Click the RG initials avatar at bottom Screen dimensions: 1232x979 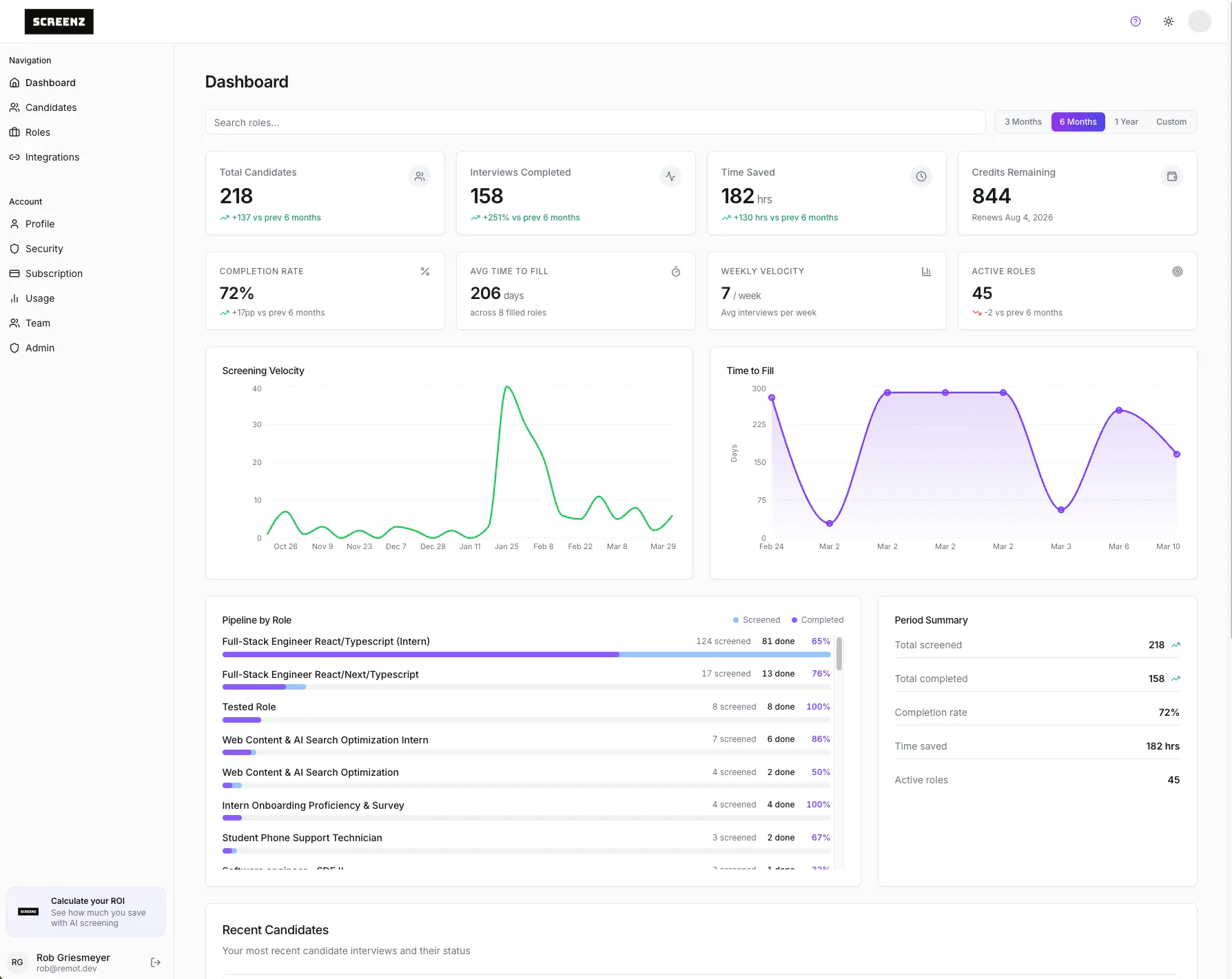click(17, 962)
